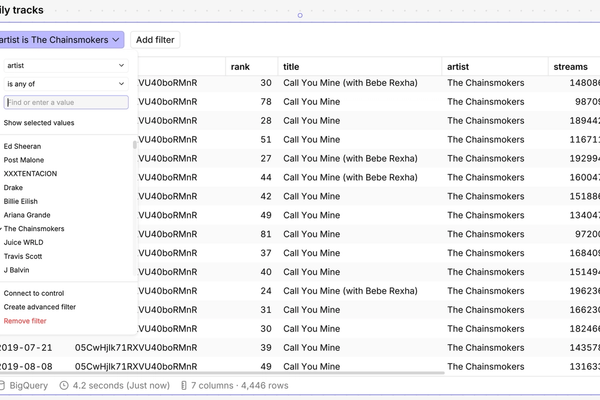Select Juice WRLD in the value list

23,243
